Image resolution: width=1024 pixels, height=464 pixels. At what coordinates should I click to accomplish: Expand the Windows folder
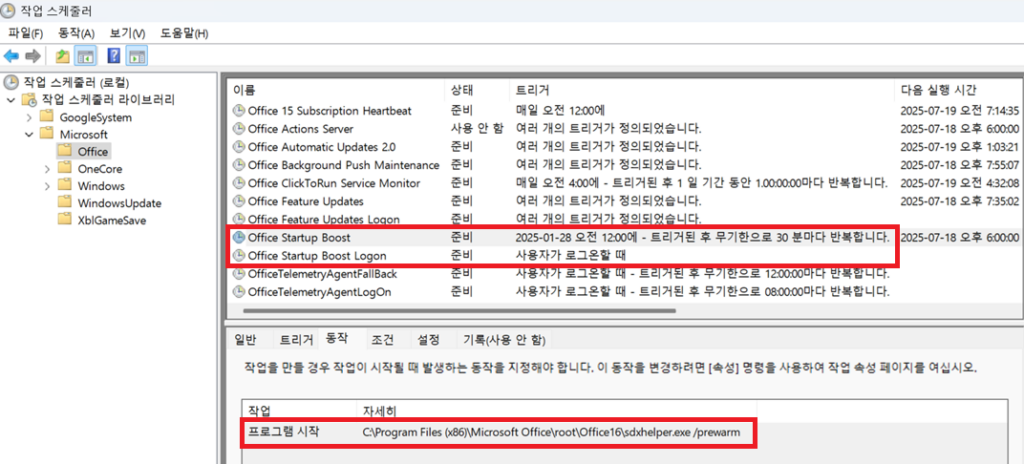[46, 186]
